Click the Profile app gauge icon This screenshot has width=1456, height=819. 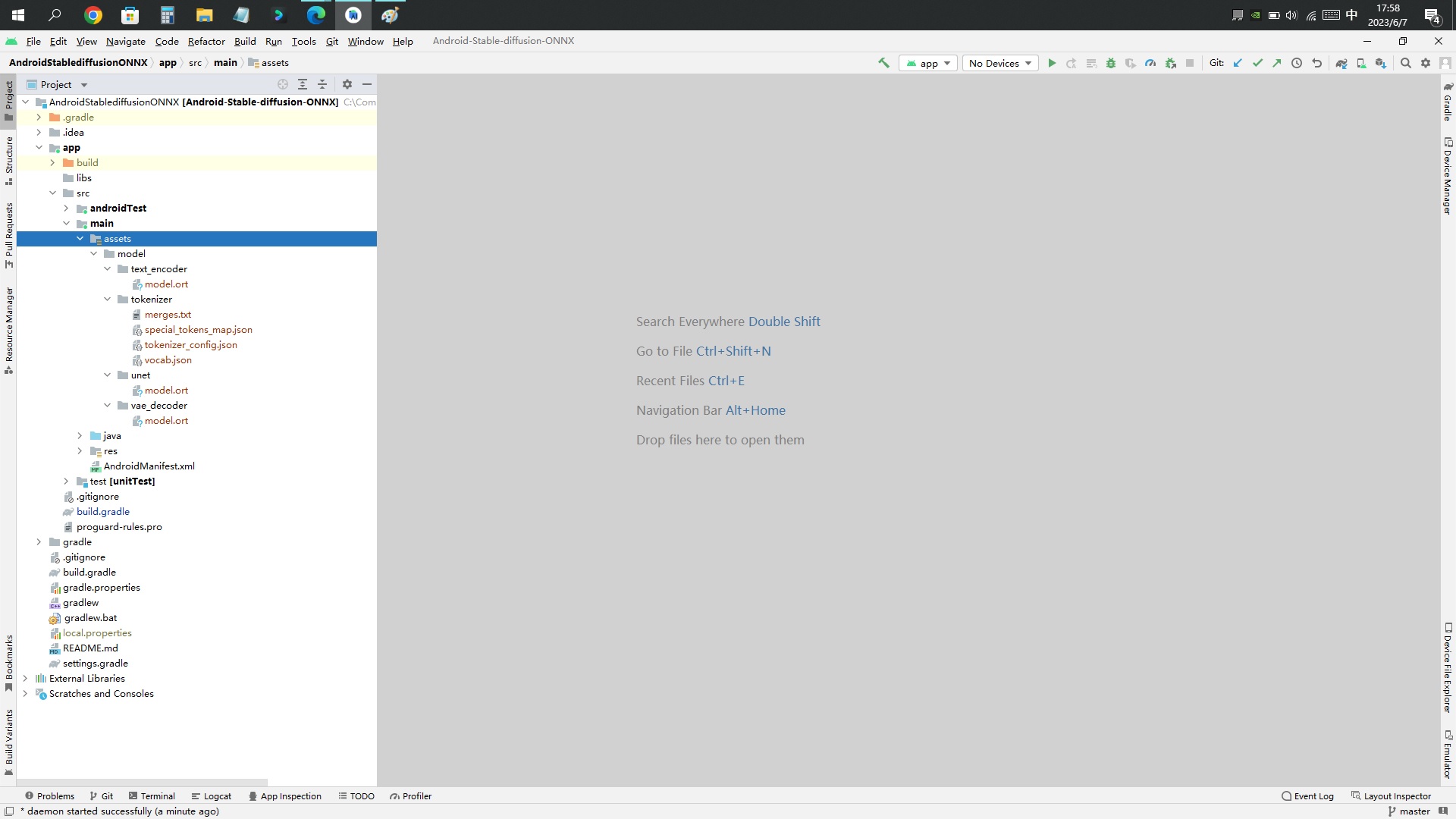[x=1150, y=63]
